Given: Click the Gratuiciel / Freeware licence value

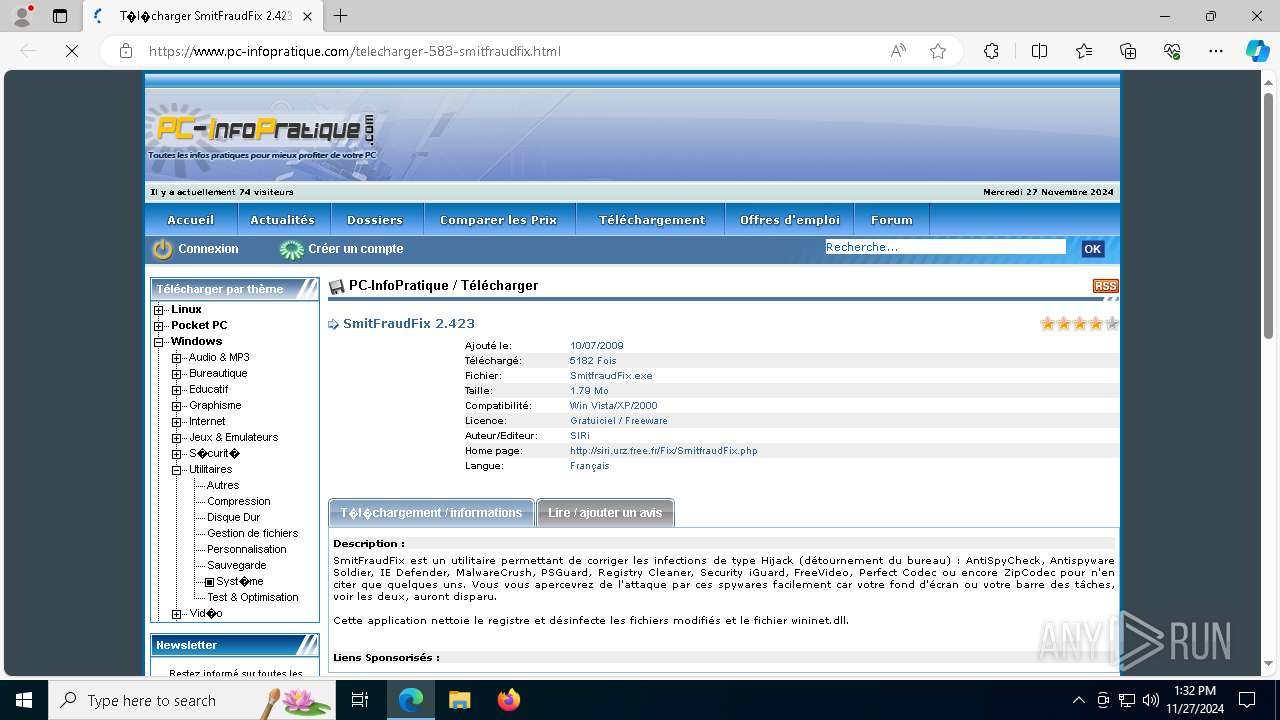Looking at the screenshot, I should click(x=619, y=421).
